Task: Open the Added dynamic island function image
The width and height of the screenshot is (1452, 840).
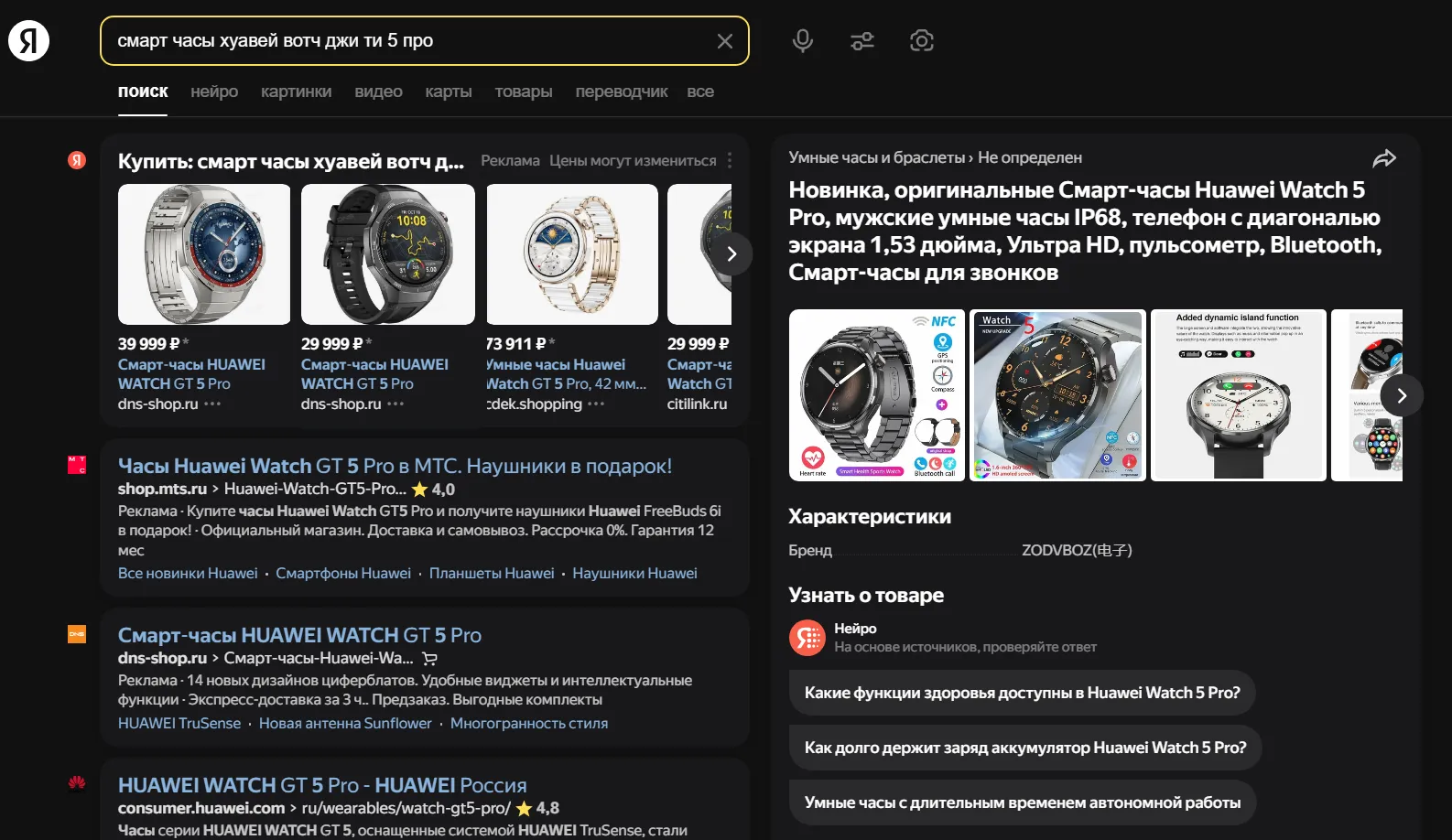Action: (1238, 395)
